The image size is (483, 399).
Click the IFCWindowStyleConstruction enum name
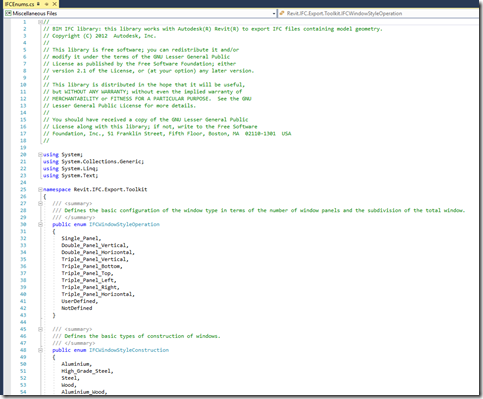[129, 350]
